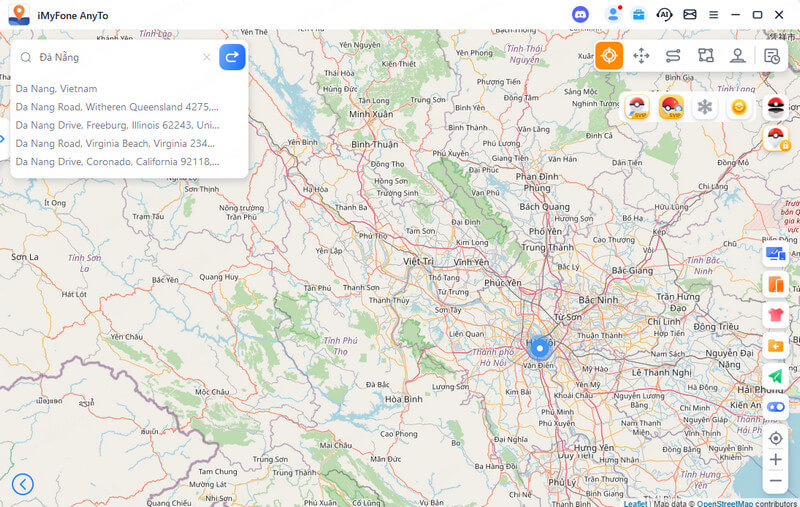Choose the multi-spot route mode
Screen dimensions: 800x507
tap(705, 56)
